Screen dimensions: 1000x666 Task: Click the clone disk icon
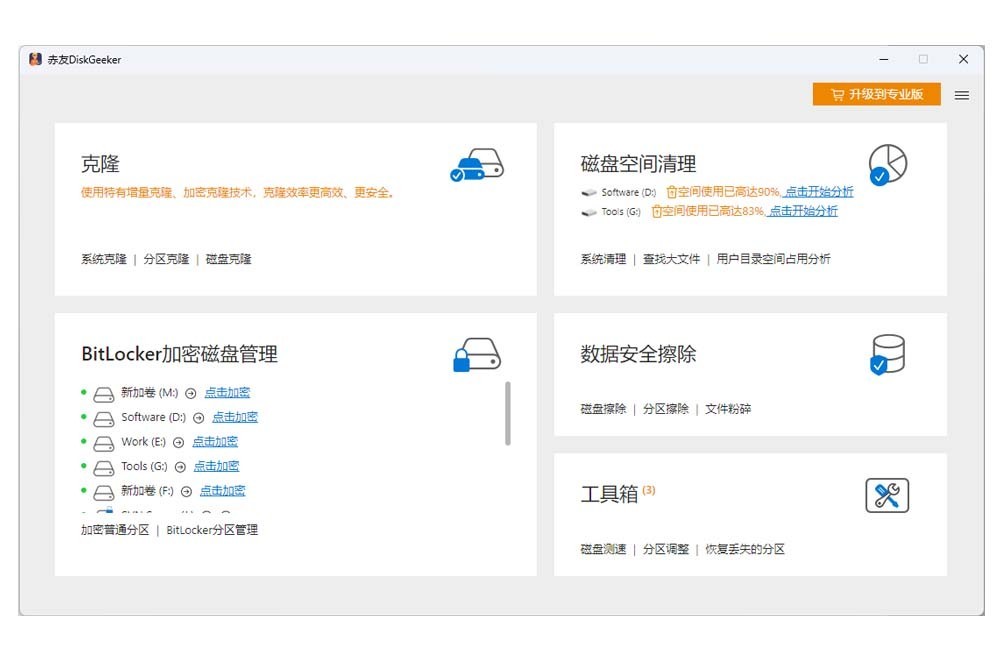(476, 165)
